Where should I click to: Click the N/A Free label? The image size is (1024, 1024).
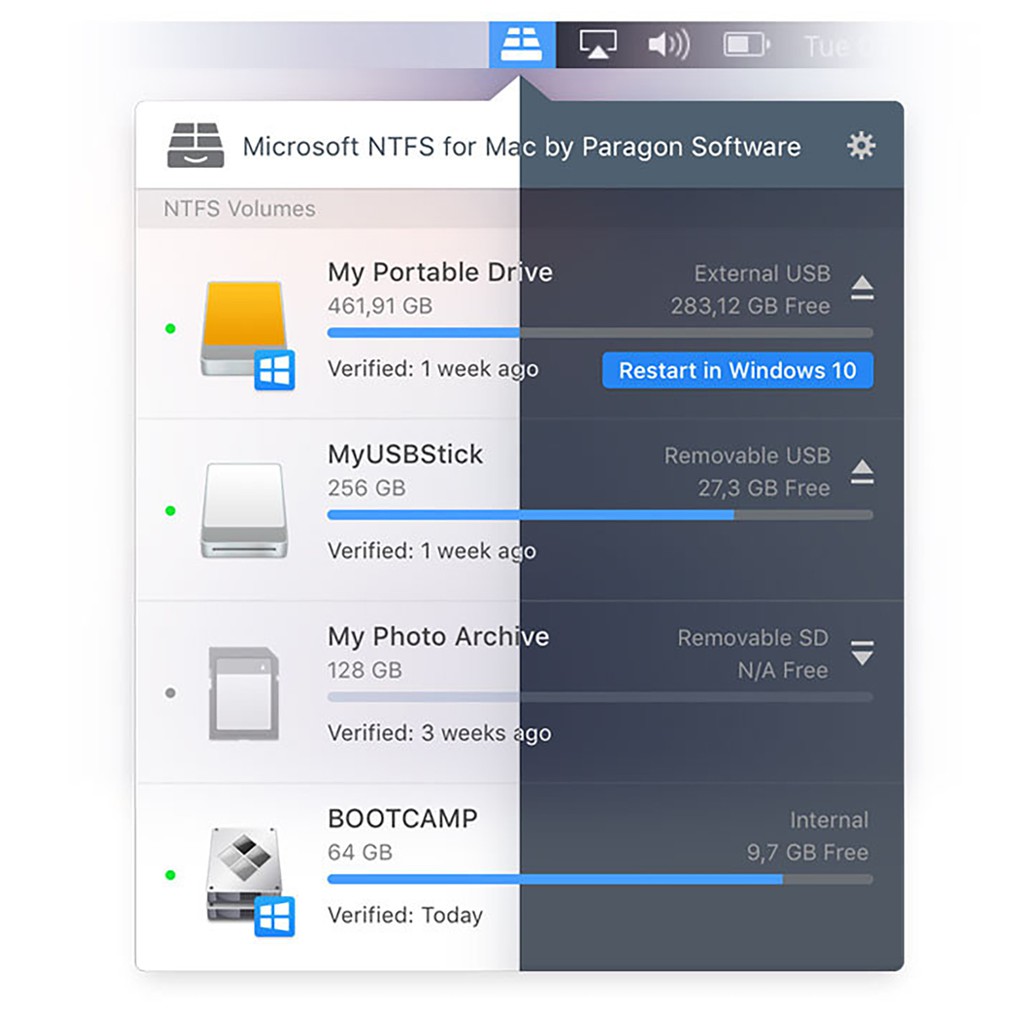coord(783,670)
